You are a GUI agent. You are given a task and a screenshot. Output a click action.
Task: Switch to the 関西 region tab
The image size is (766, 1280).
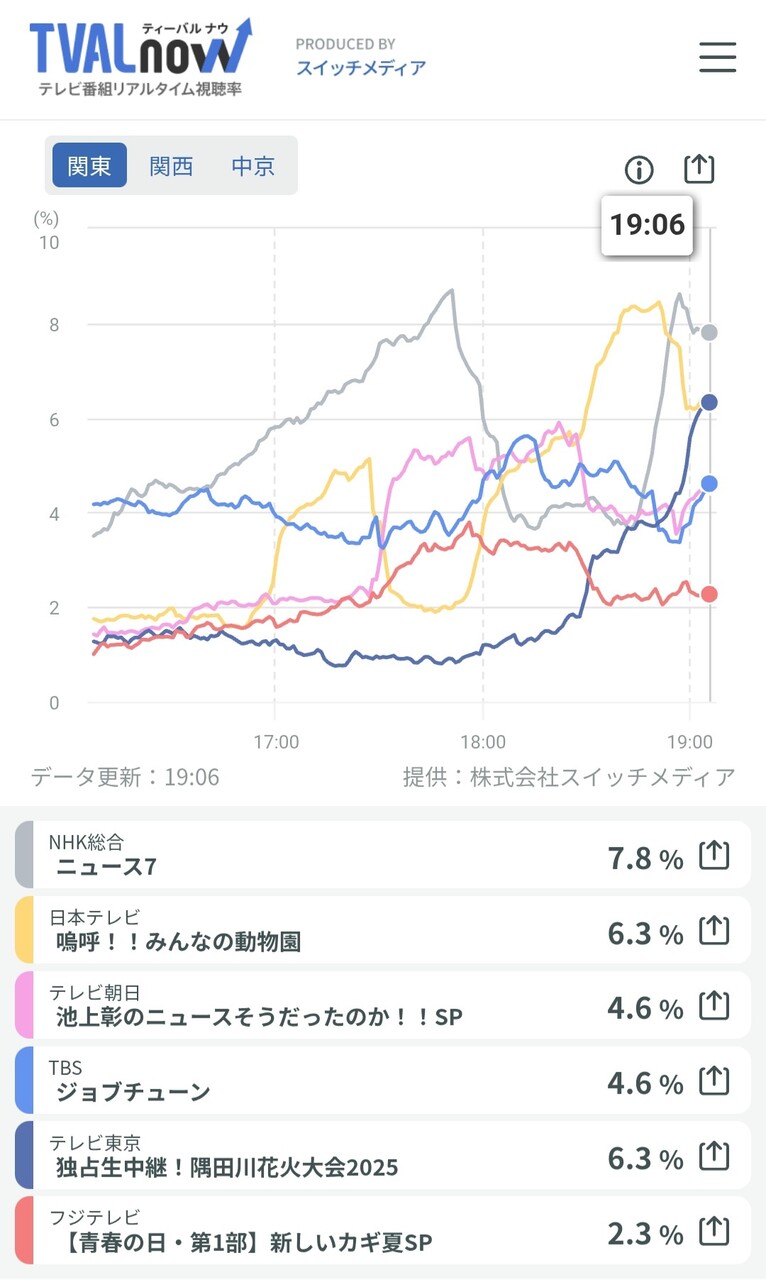[171, 166]
